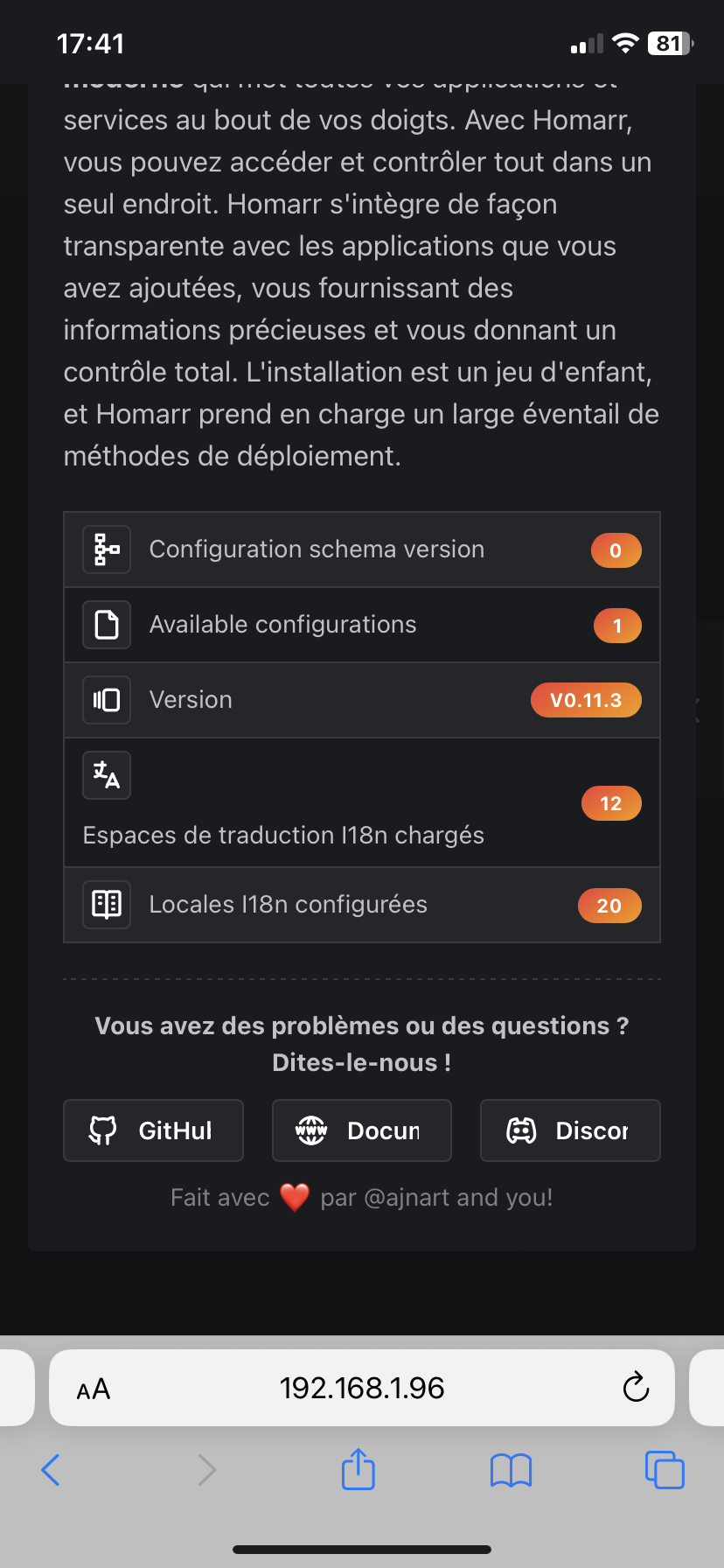The width and height of the screenshot is (724, 1568).
Task: Tap the V0.11.3 version badge
Action: pyautogui.click(x=586, y=700)
